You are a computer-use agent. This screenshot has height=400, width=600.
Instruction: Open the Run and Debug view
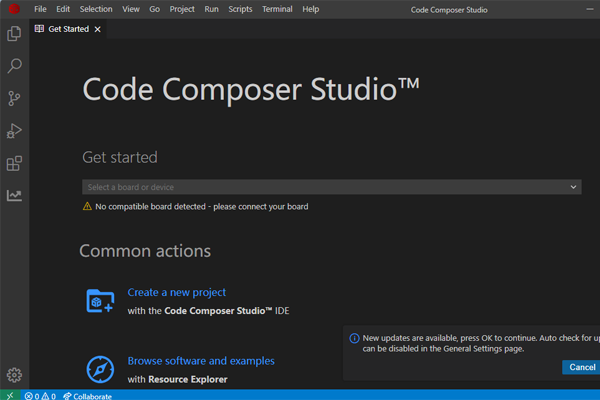(x=14, y=131)
